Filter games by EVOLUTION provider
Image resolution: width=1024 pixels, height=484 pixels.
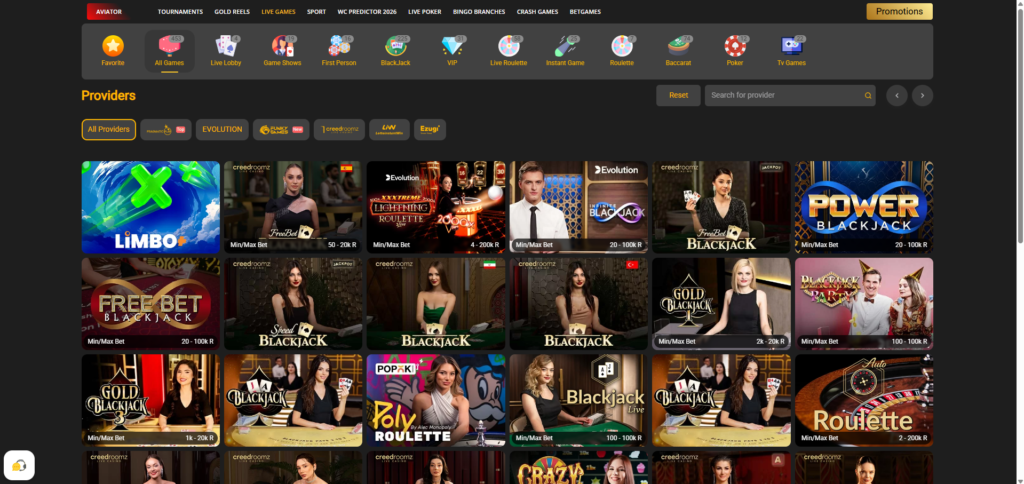pos(222,129)
